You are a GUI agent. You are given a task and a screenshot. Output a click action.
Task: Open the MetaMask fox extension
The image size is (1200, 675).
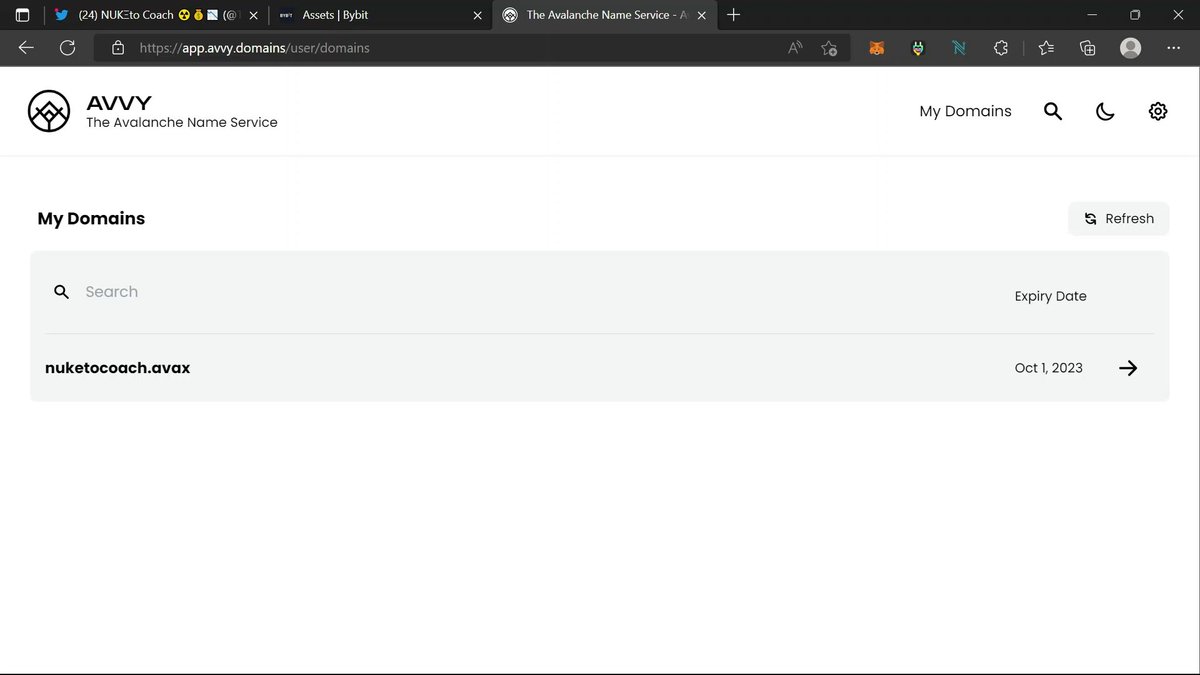click(x=877, y=48)
